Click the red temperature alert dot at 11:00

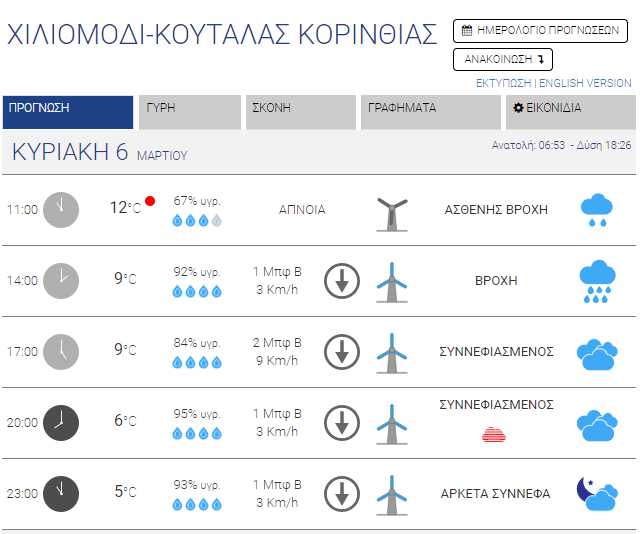click(150, 201)
